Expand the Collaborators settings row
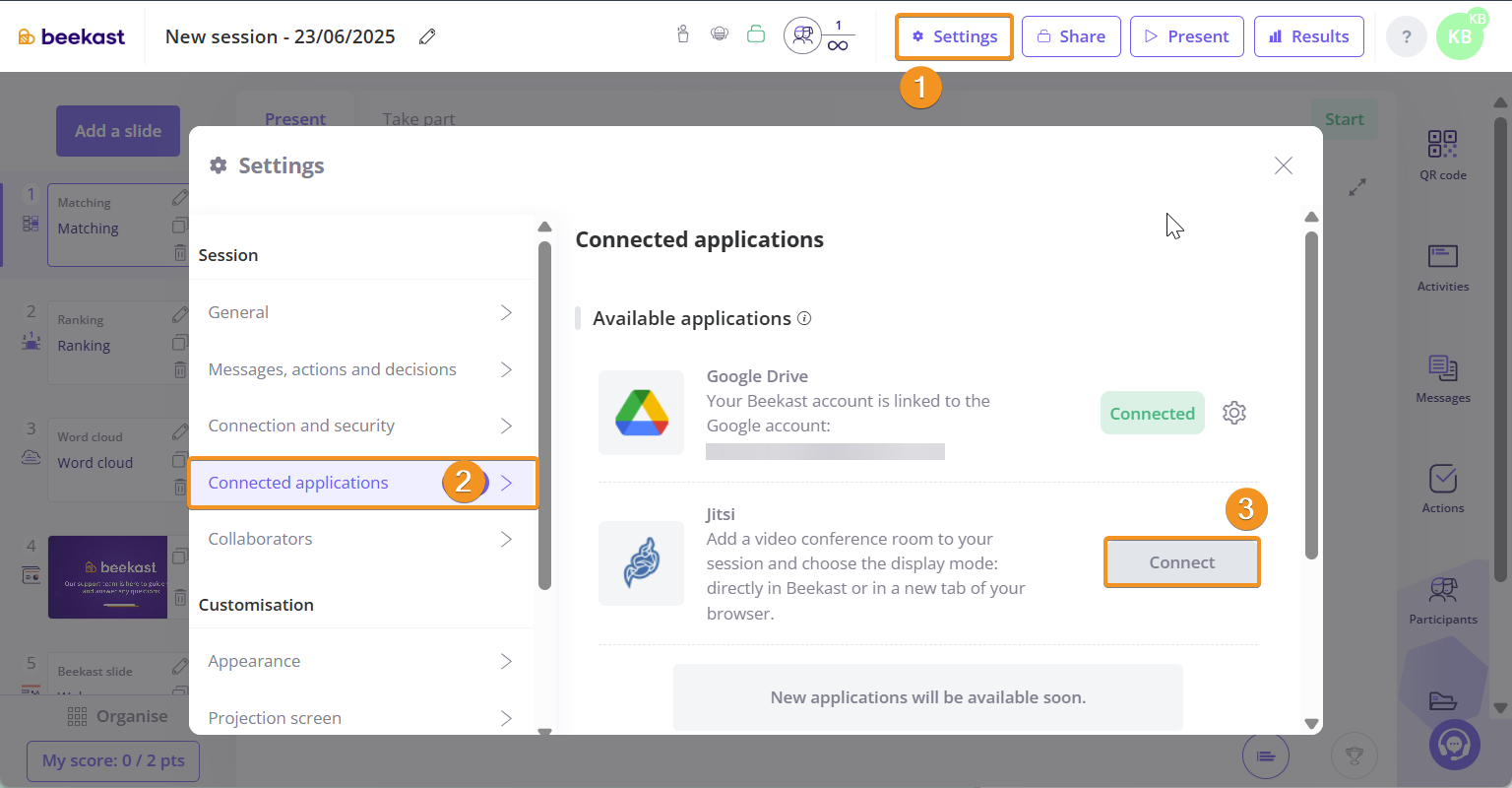 click(362, 539)
